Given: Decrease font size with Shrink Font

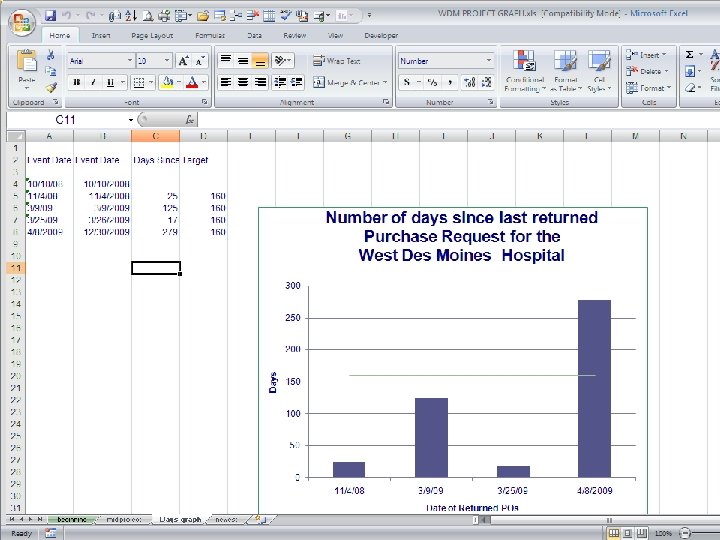Looking at the screenshot, I should 199,61.
